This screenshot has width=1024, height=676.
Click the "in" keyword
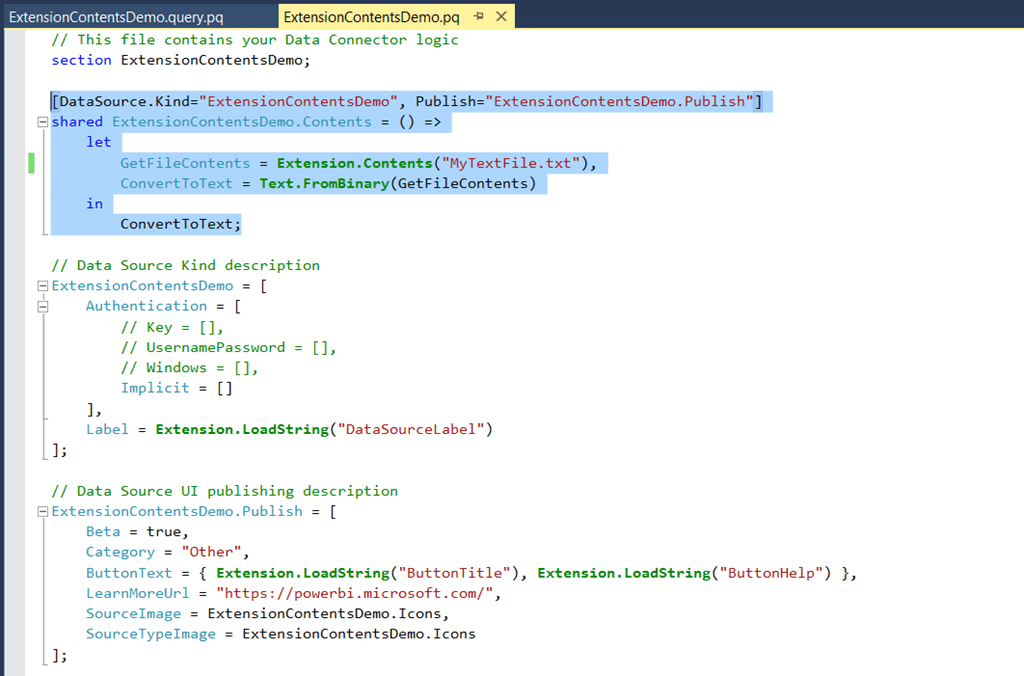click(x=95, y=204)
